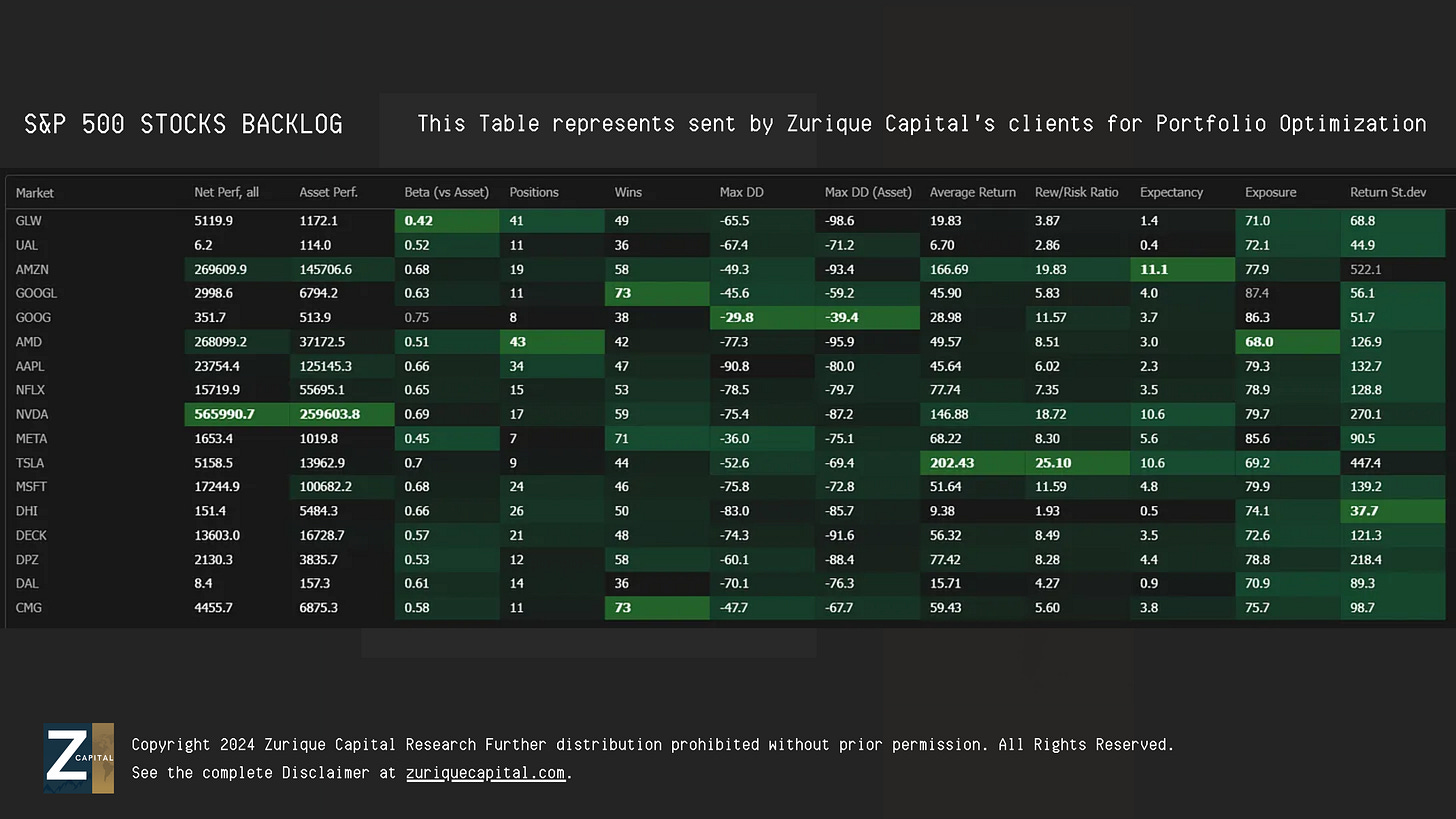
Task: Click DECK net performance 13603.0
Action: [218, 535]
